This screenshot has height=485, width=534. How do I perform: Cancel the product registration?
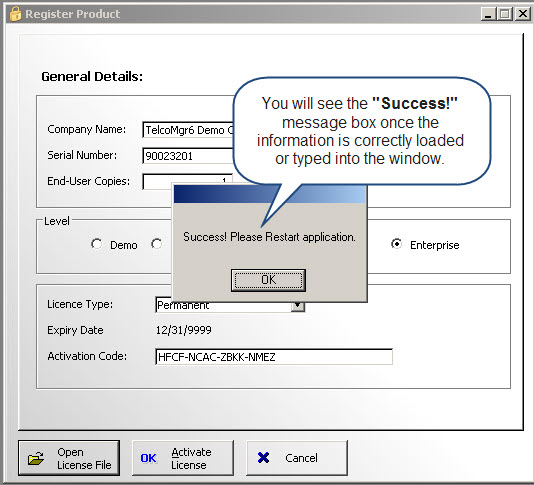coord(297,458)
